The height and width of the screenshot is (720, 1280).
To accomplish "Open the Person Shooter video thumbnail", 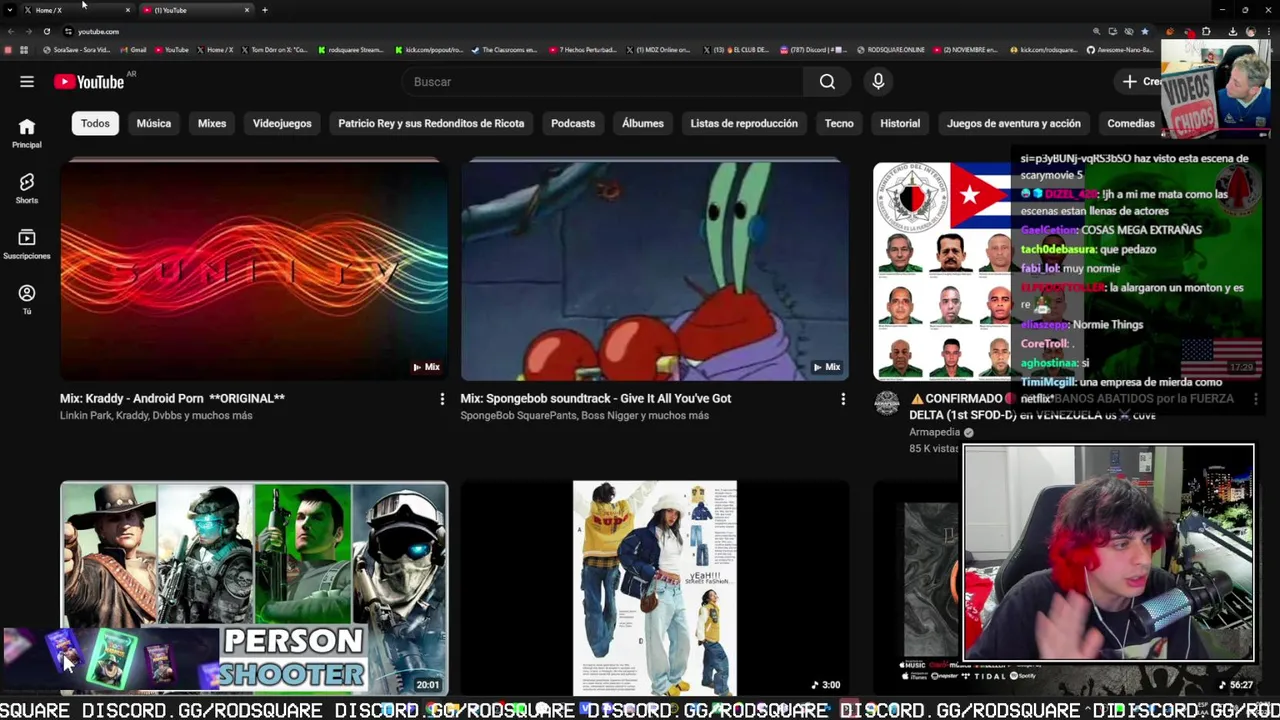I will [254, 588].
